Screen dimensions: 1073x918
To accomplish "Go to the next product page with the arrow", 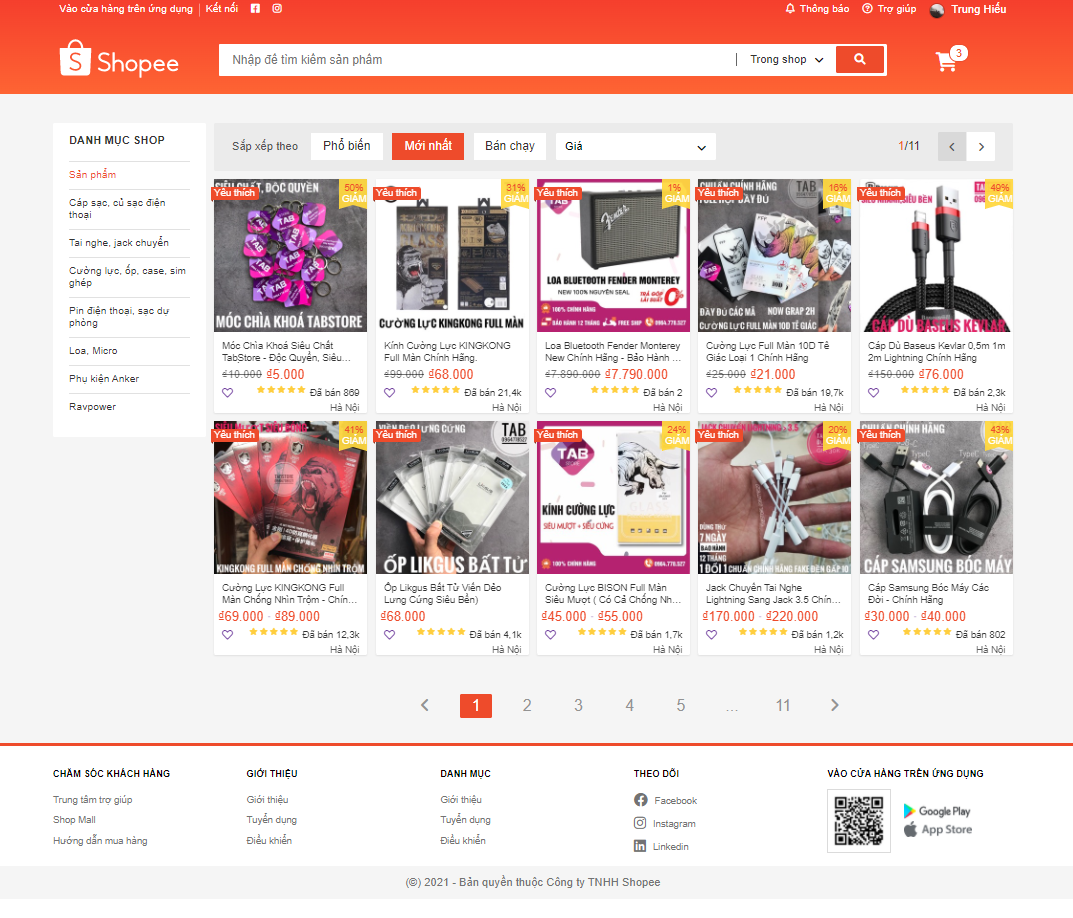I will tap(980, 146).
